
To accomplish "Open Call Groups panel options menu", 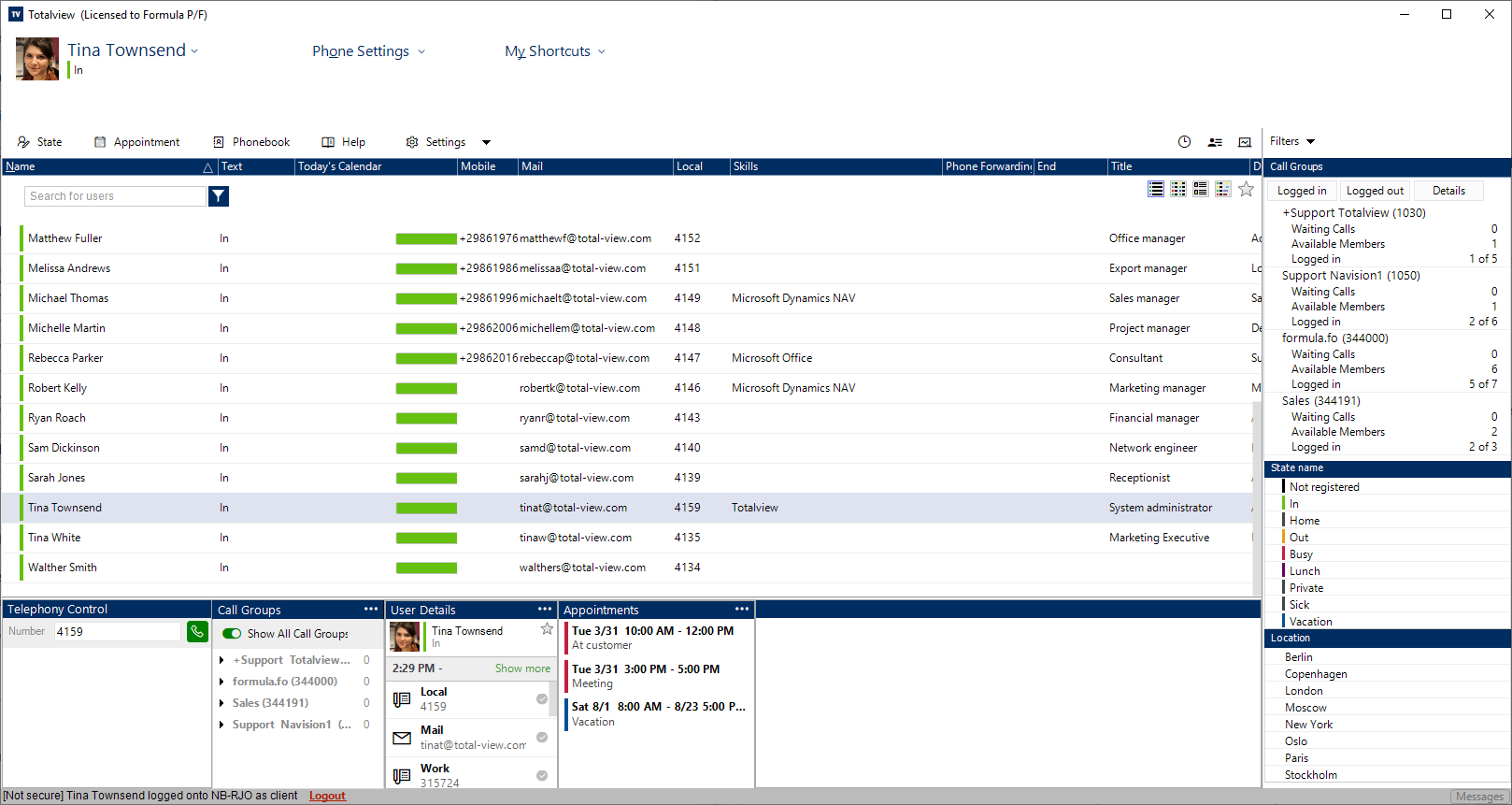I will coord(371,609).
